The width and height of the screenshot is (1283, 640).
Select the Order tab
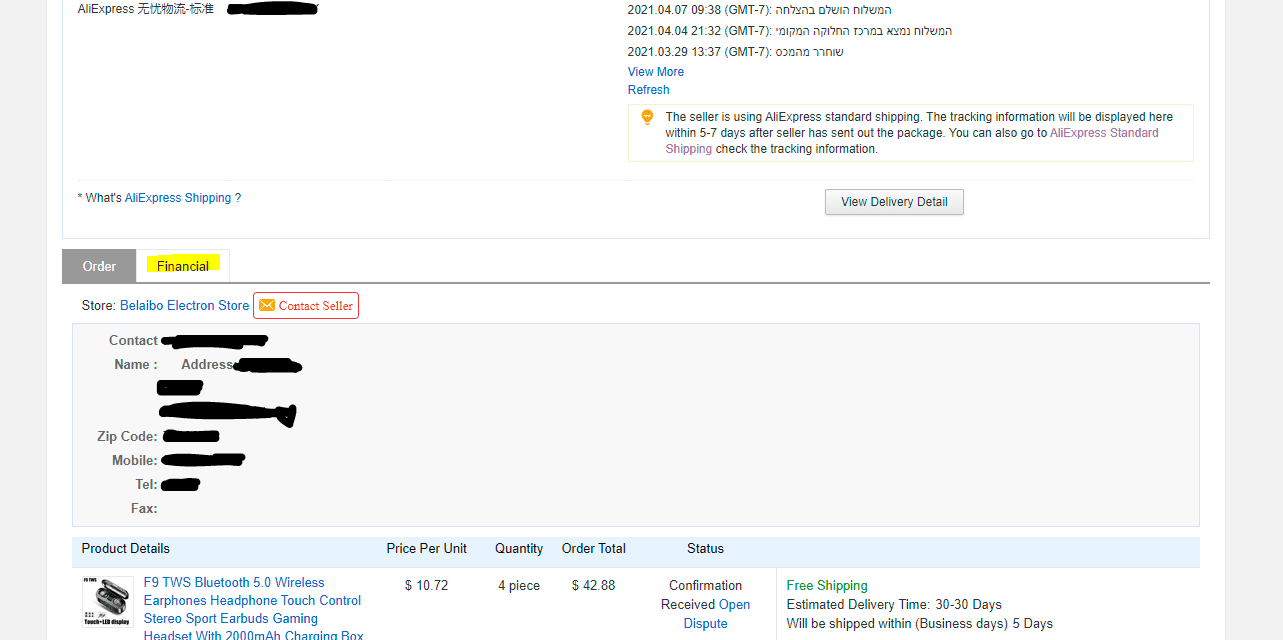pyautogui.click(x=99, y=266)
